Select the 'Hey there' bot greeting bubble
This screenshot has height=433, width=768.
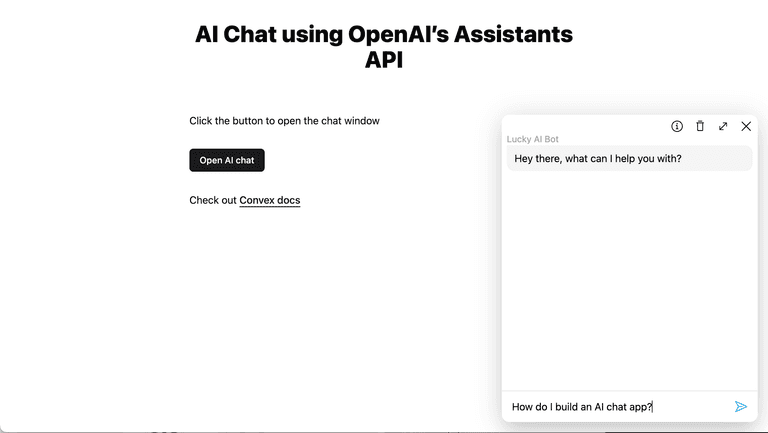point(629,158)
